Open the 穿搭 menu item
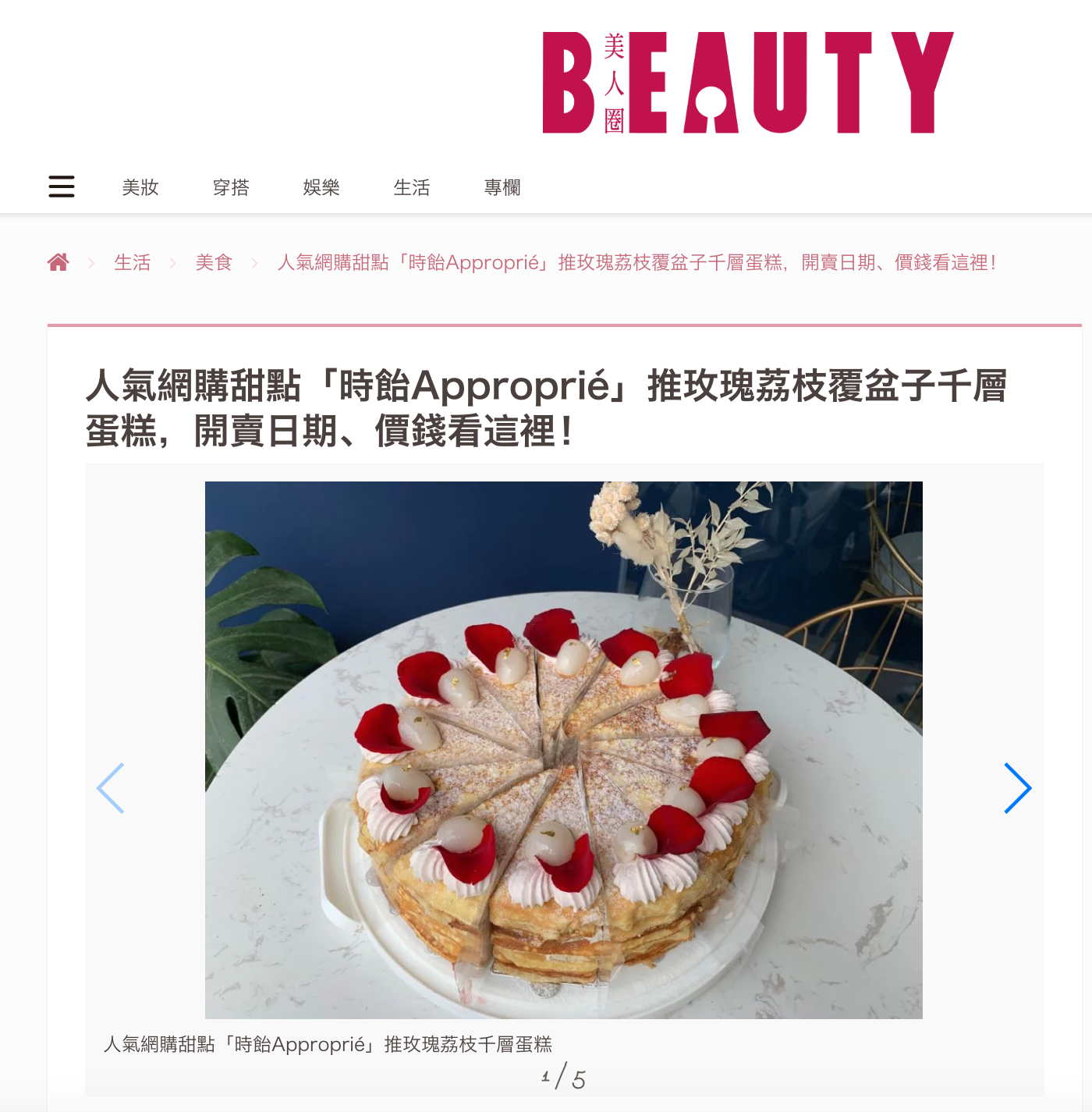 [x=231, y=187]
